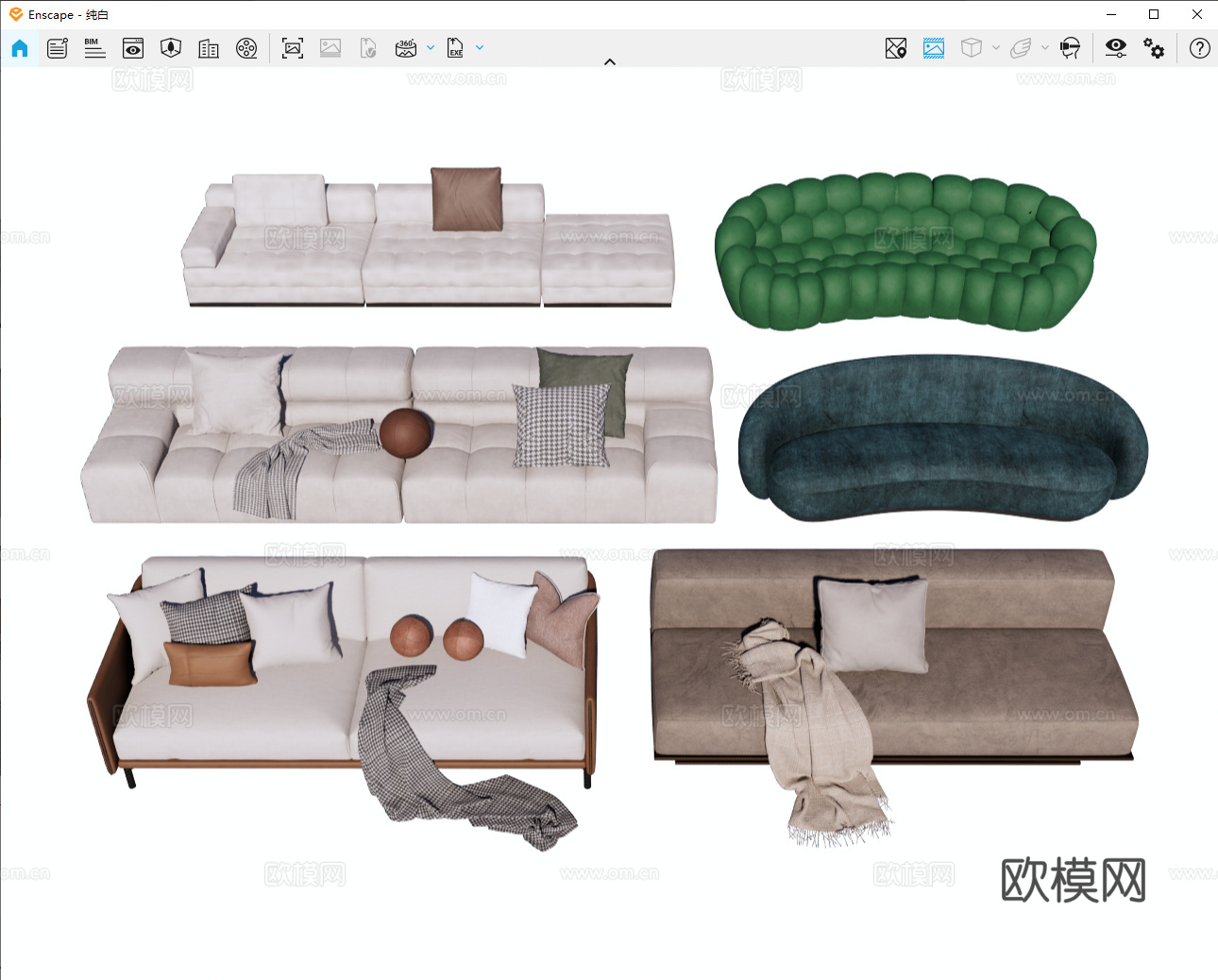The image size is (1218, 980).
Task: Open the Site Context buildings icon
Action: pyautogui.click(x=209, y=48)
